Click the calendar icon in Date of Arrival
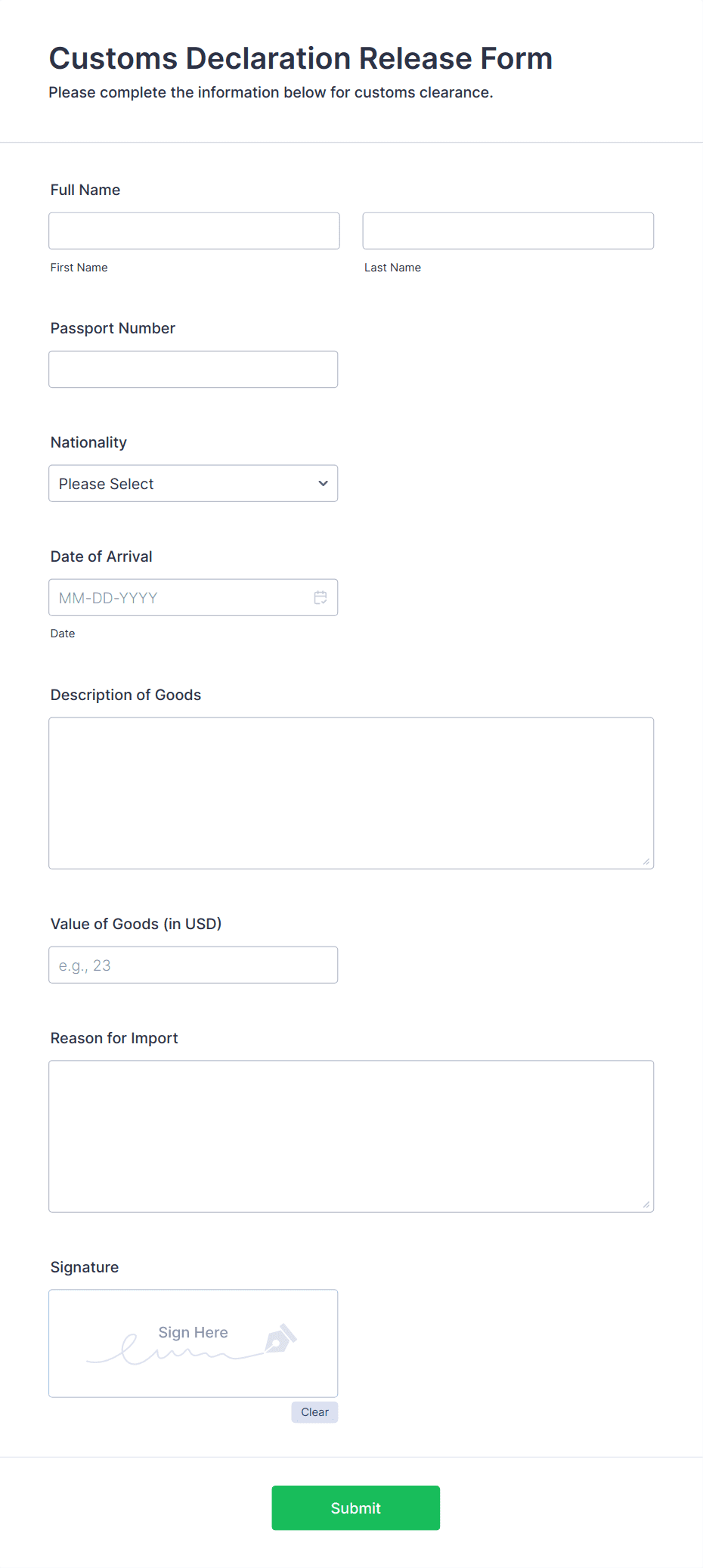The width and height of the screenshot is (703, 1568). [x=321, y=597]
